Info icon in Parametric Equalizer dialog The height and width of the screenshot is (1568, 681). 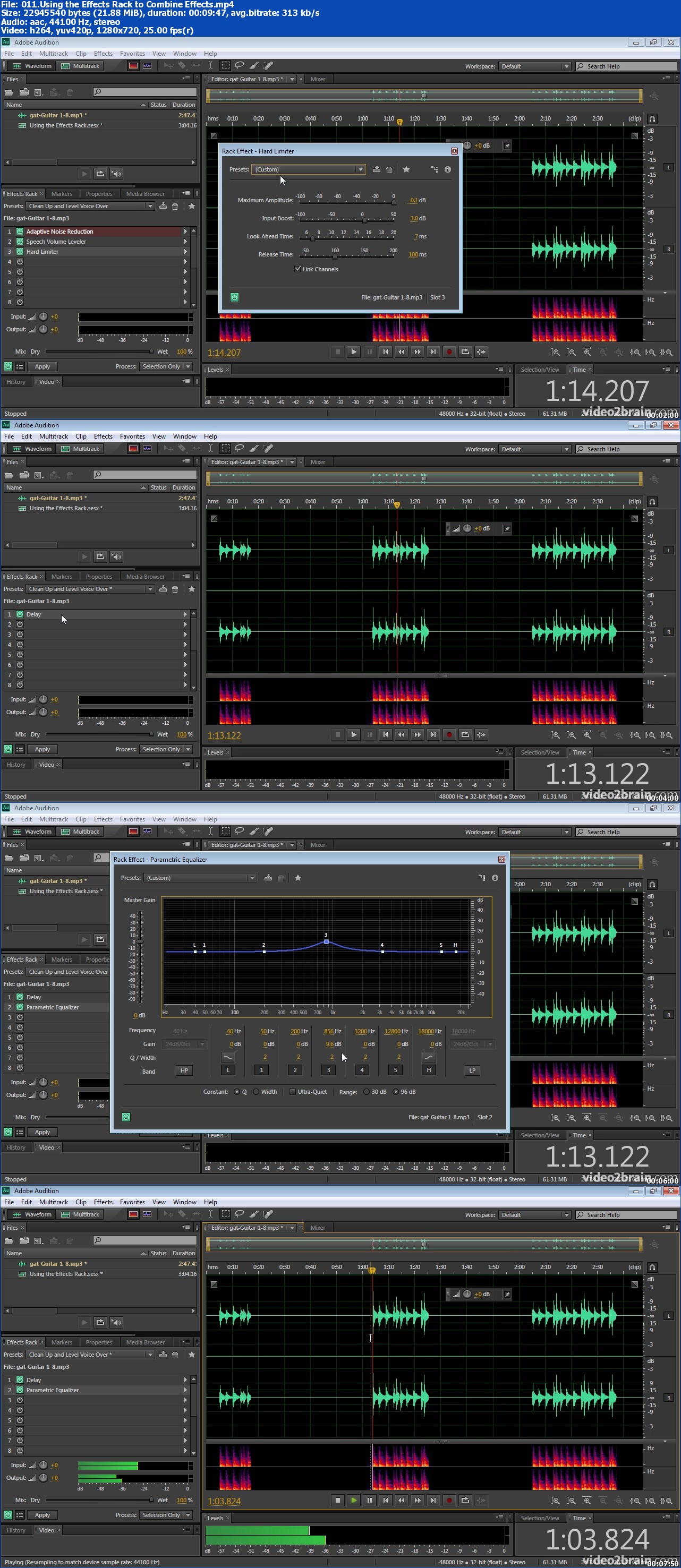(x=495, y=878)
